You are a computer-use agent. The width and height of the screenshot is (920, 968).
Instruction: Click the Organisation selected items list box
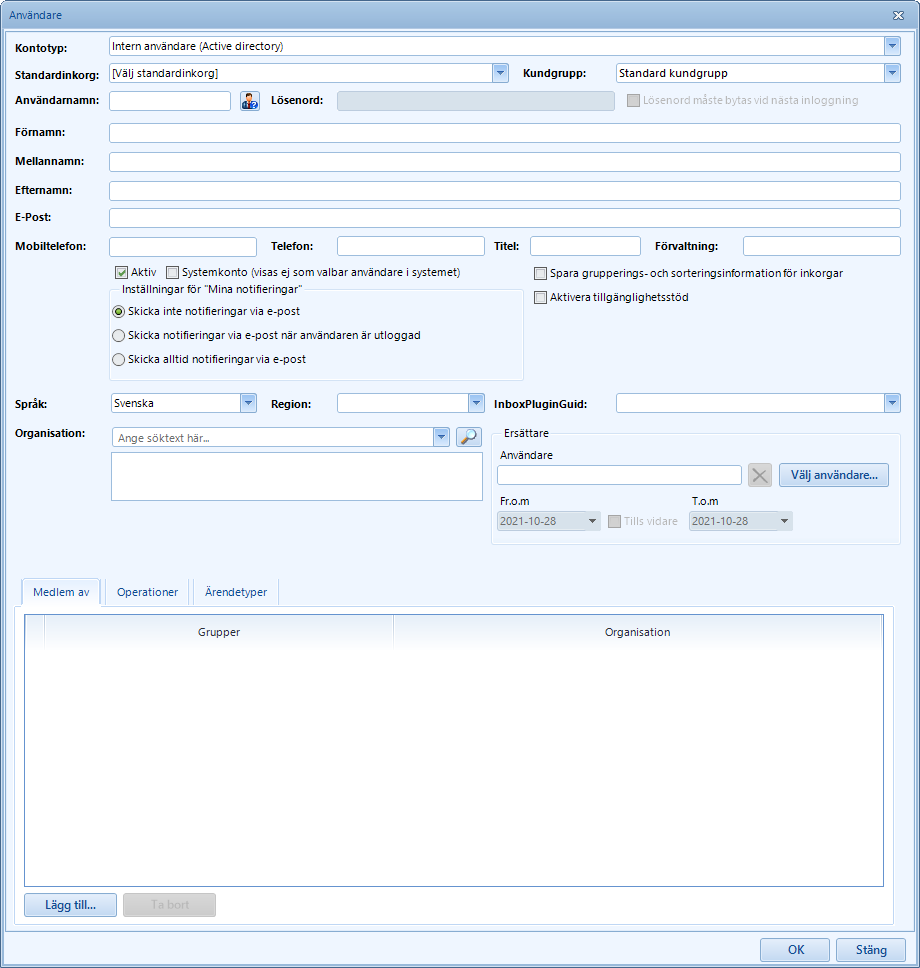point(296,477)
